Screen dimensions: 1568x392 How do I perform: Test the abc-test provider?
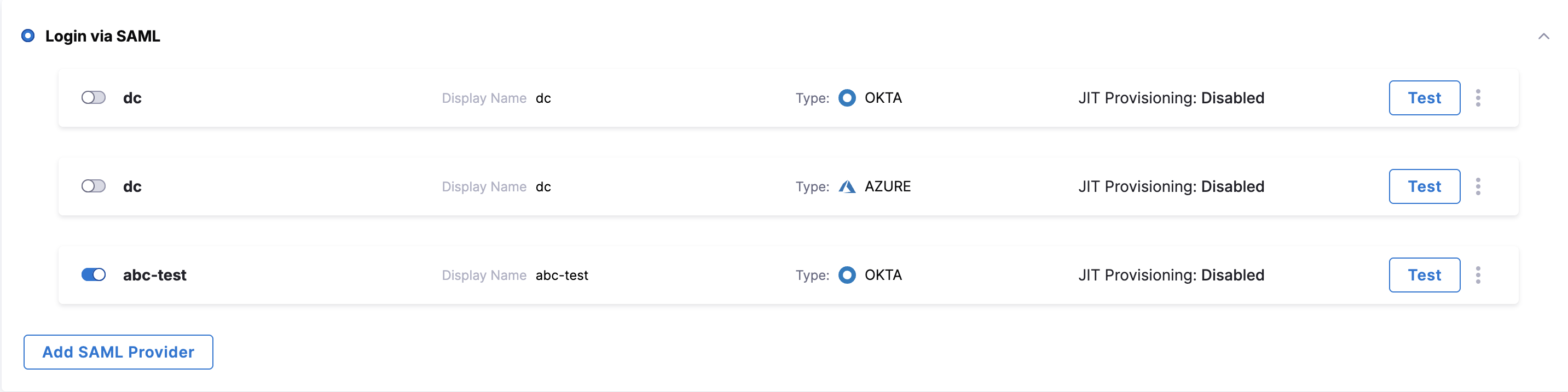pos(1424,276)
